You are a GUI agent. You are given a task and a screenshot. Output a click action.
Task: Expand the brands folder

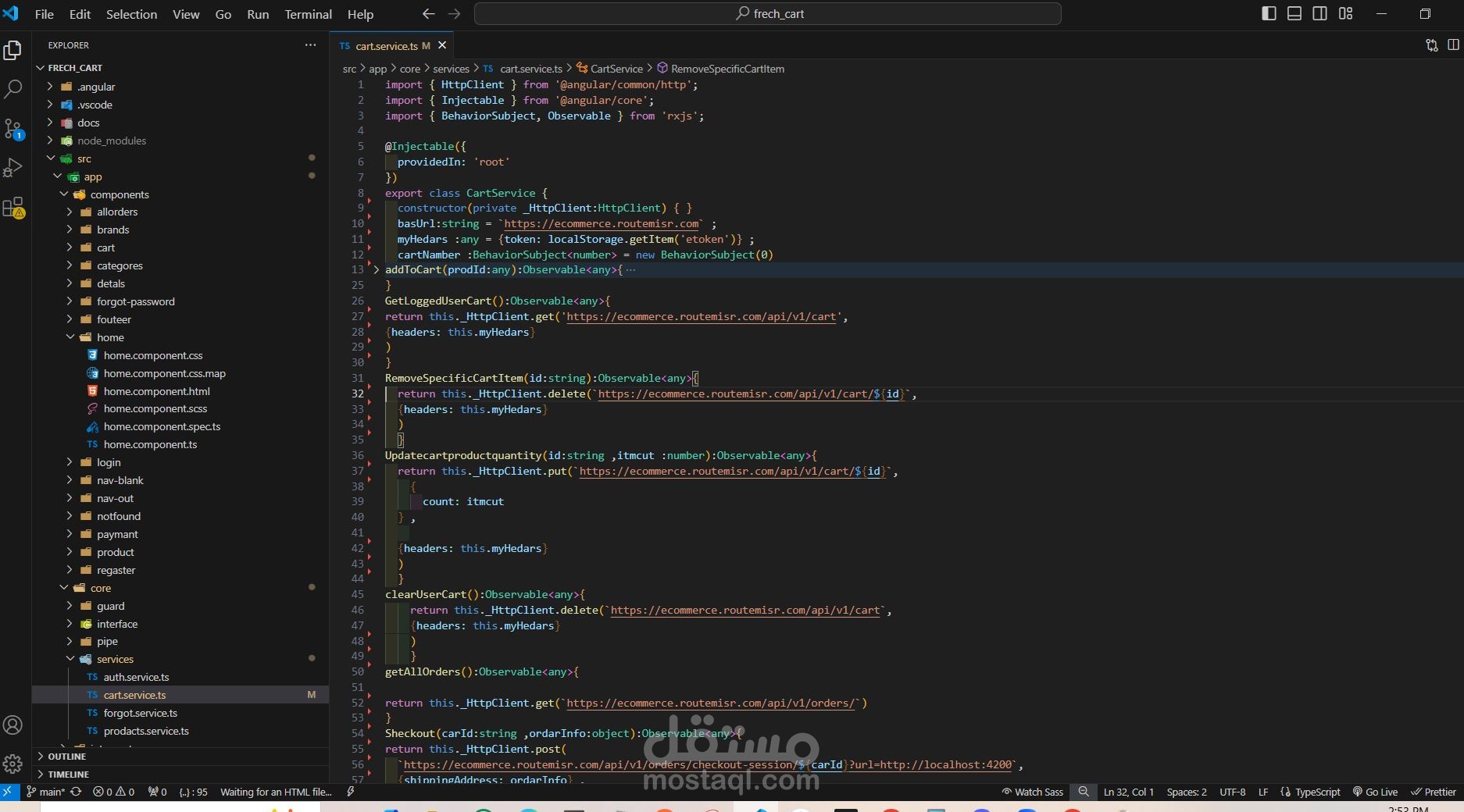(x=112, y=230)
